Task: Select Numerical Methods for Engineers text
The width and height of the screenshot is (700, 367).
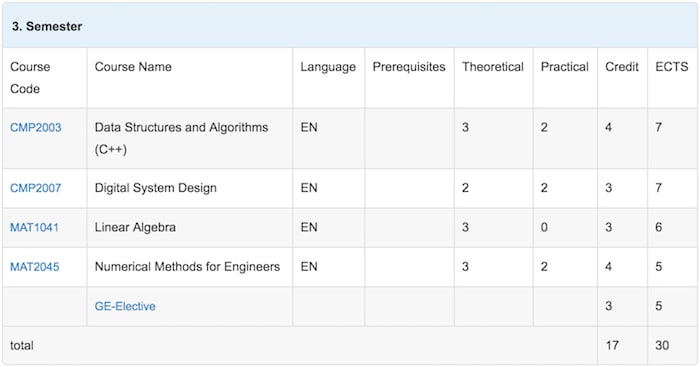Action: [187, 267]
